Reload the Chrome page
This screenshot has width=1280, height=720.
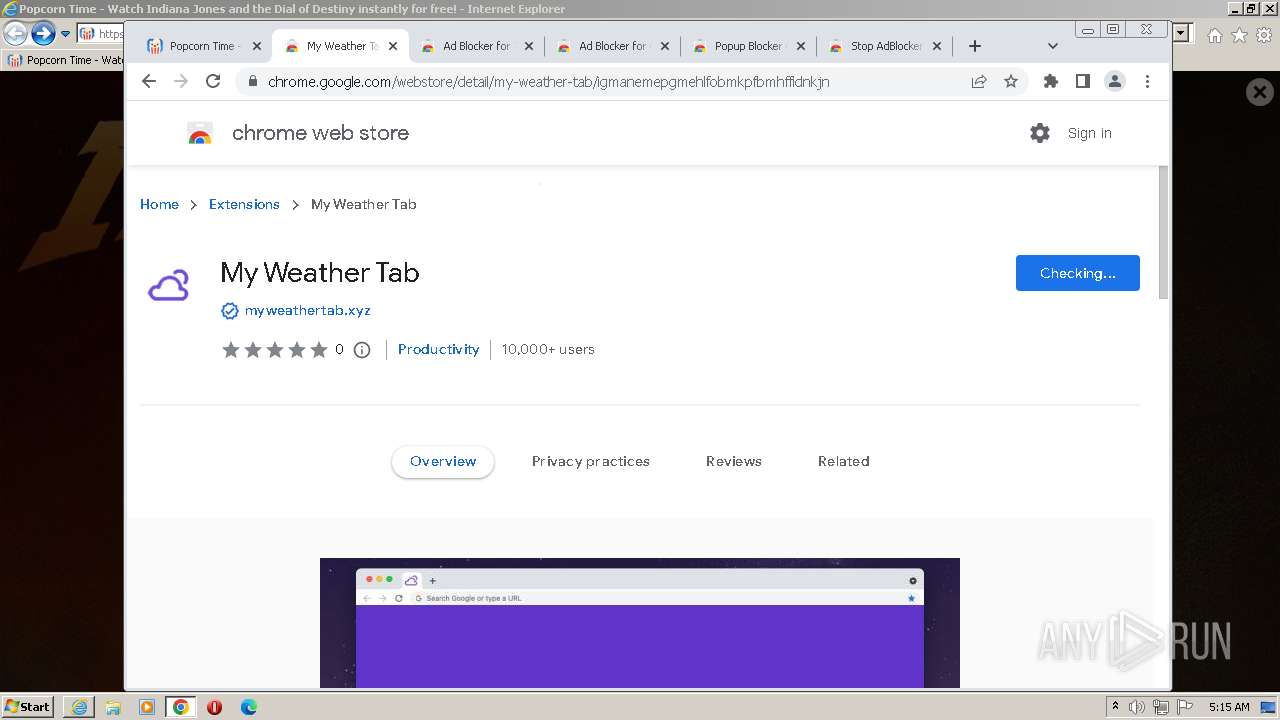(x=213, y=81)
